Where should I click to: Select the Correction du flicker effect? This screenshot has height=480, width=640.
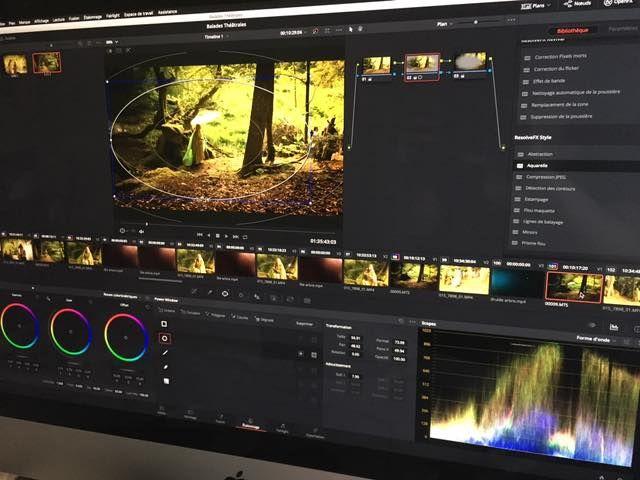556,69
